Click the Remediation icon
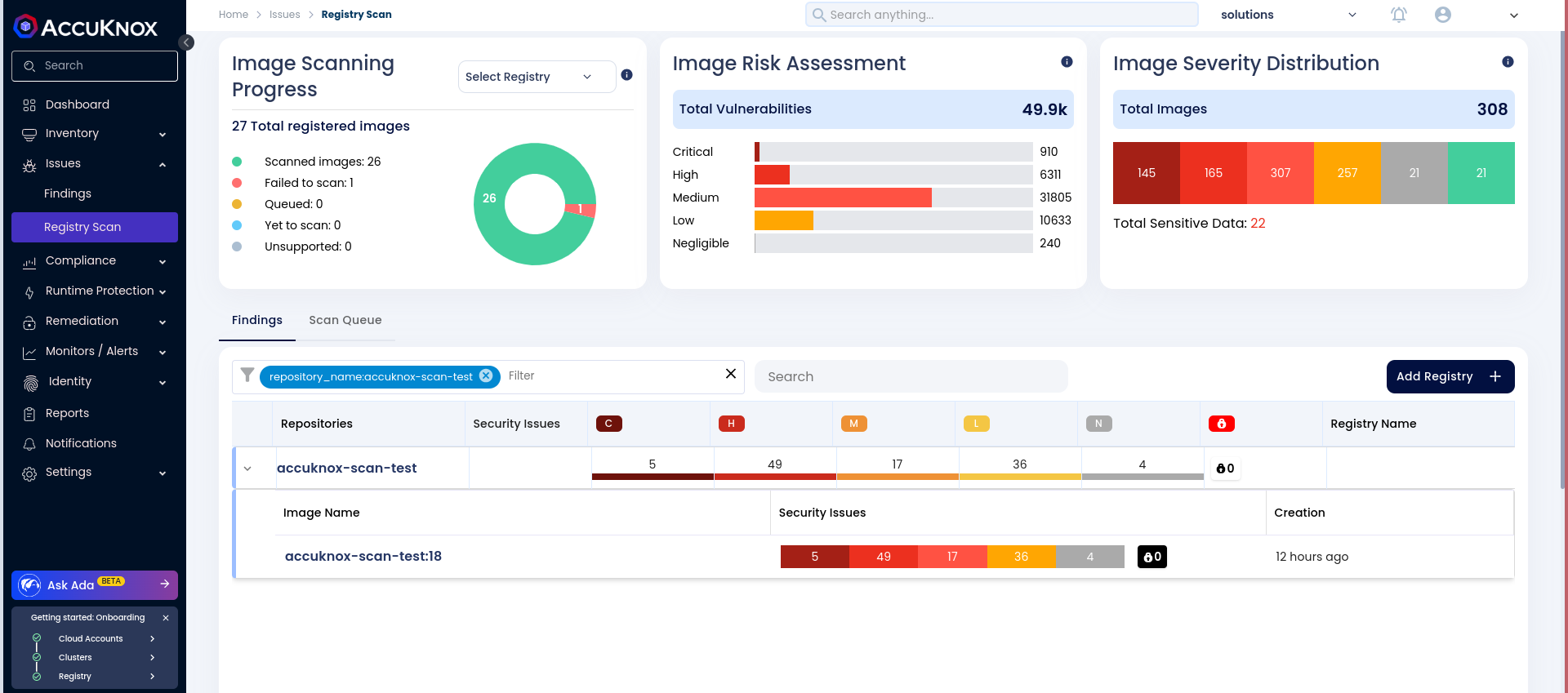The width and height of the screenshot is (1568, 693). (x=29, y=322)
